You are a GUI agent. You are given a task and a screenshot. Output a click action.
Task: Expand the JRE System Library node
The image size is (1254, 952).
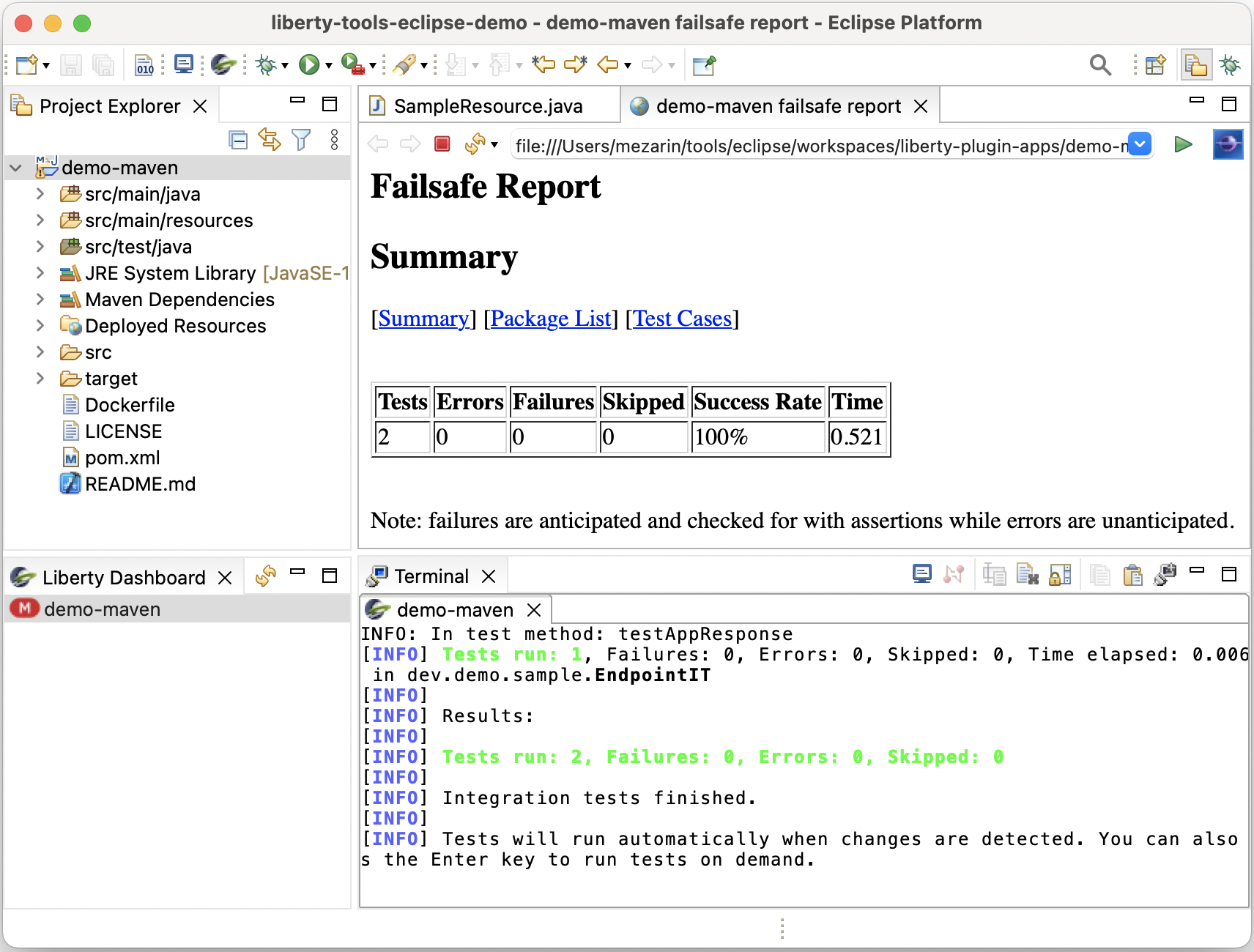[40, 273]
